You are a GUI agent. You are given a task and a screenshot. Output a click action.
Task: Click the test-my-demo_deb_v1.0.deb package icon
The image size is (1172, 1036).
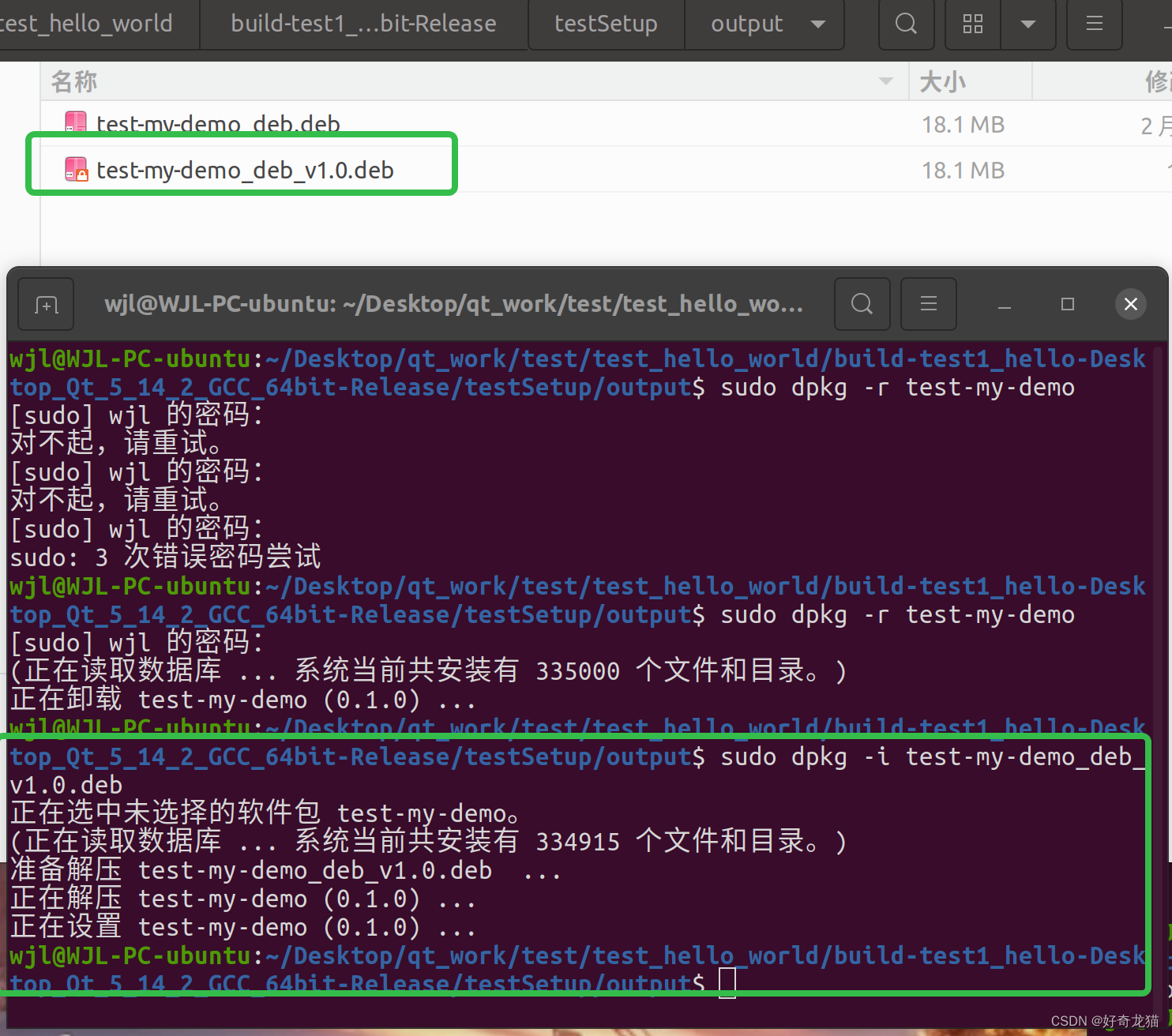click(x=76, y=169)
